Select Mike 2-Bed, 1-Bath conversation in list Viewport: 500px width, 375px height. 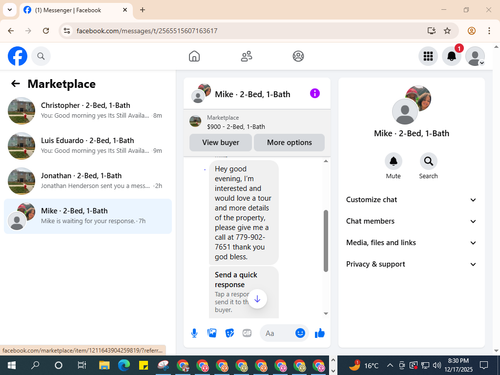pos(88,216)
